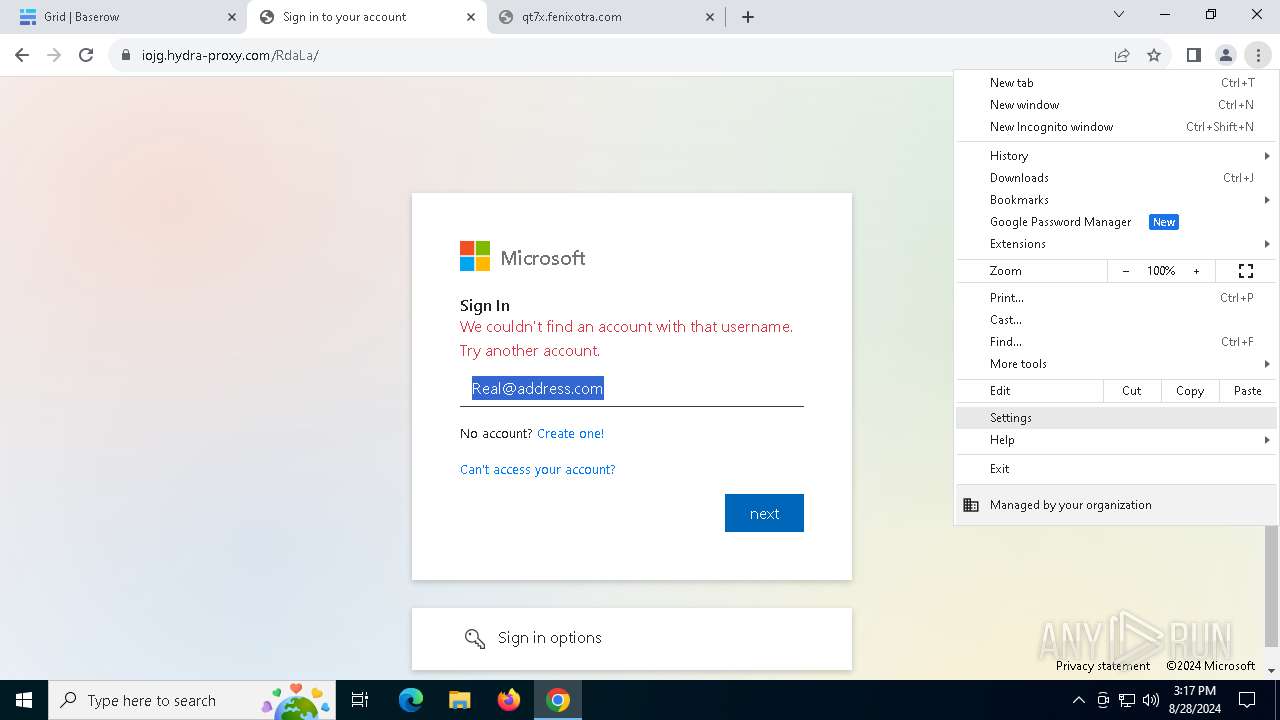The height and width of the screenshot is (720, 1280).
Task: Click the three-dot Chrome menu button
Action: click(1258, 55)
